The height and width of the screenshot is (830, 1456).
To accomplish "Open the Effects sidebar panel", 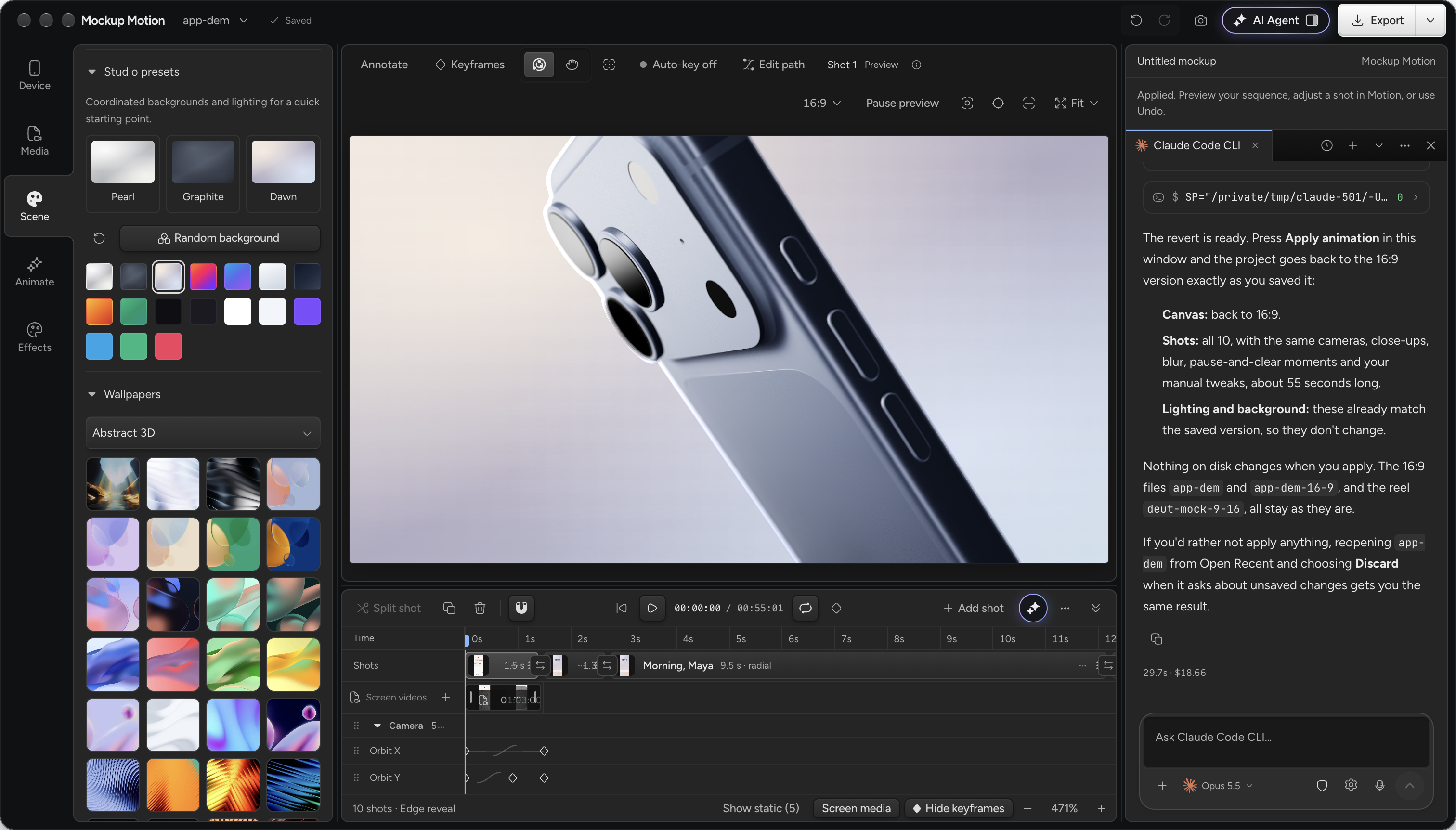I will click(35, 337).
